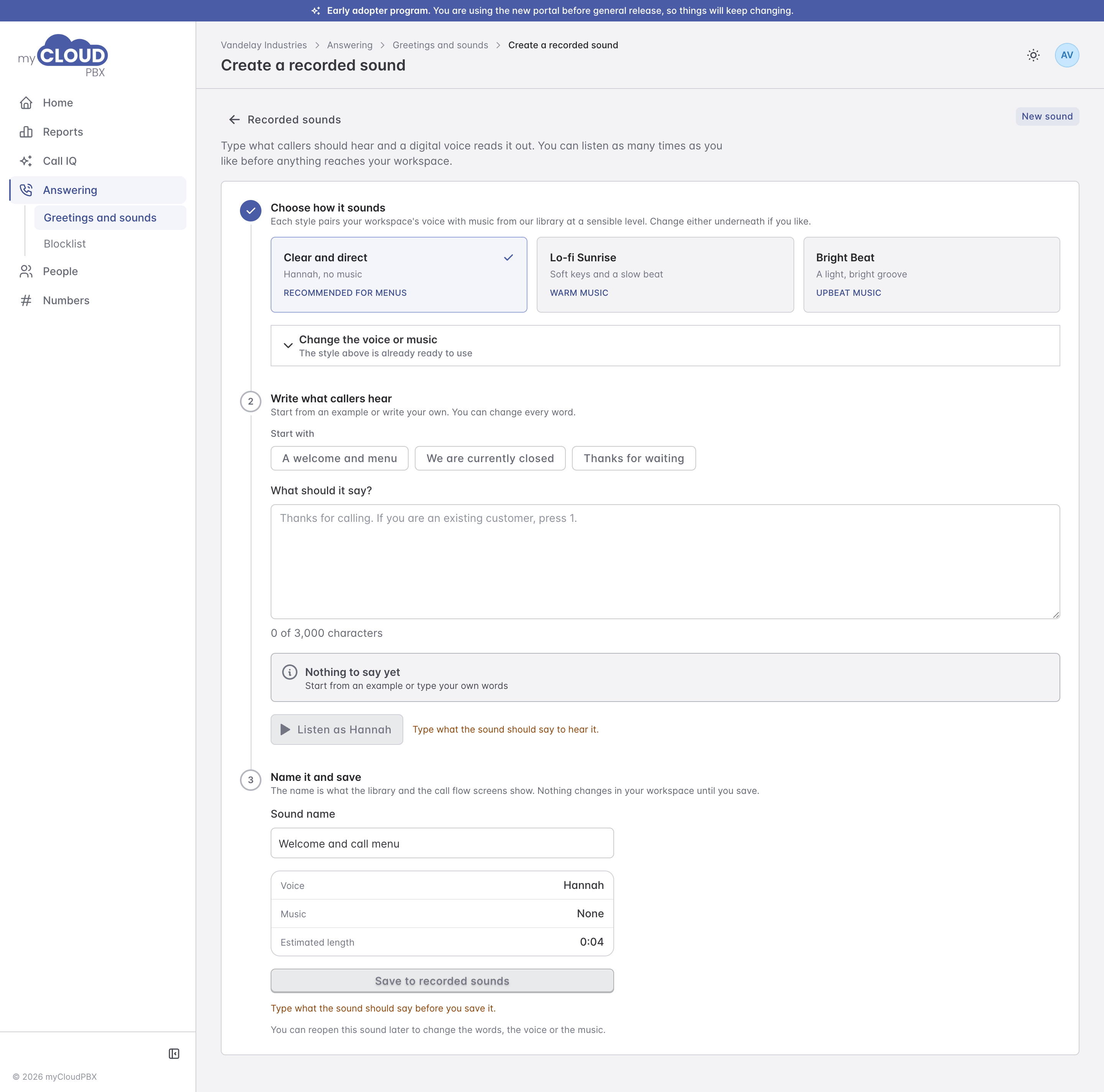
Task: Select the Answering sidebar item
Action: tap(98, 190)
